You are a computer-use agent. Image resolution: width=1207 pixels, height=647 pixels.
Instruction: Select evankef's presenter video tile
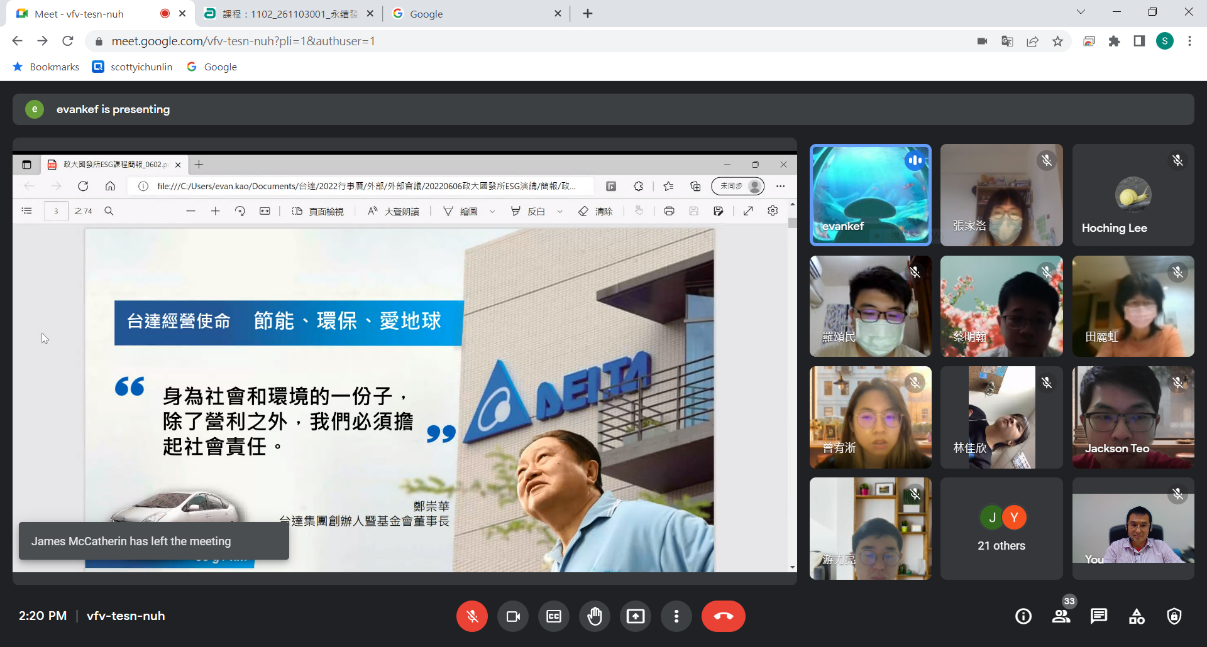coord(871,195)
